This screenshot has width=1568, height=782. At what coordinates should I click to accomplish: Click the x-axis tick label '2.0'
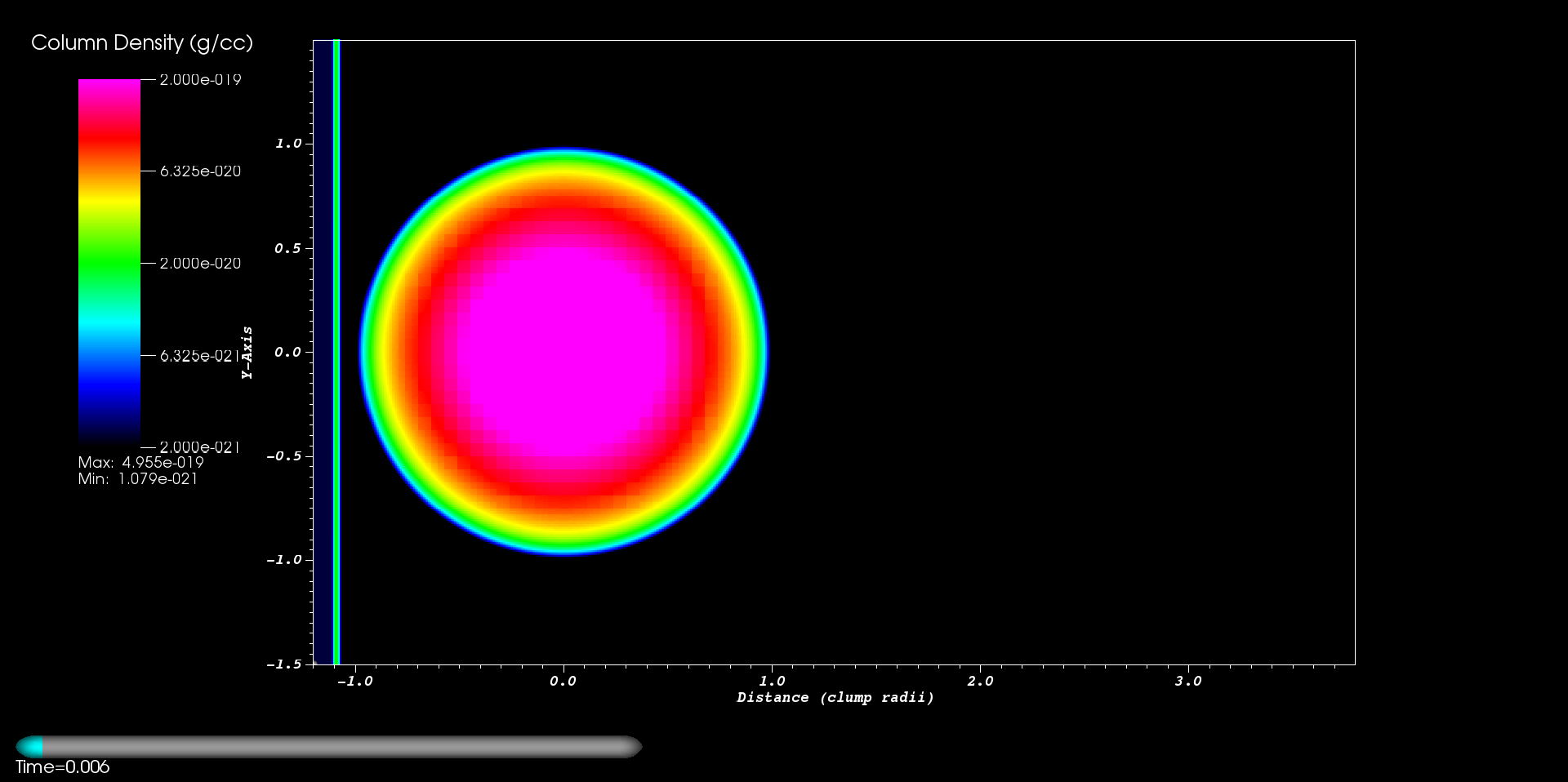[980, 681]
